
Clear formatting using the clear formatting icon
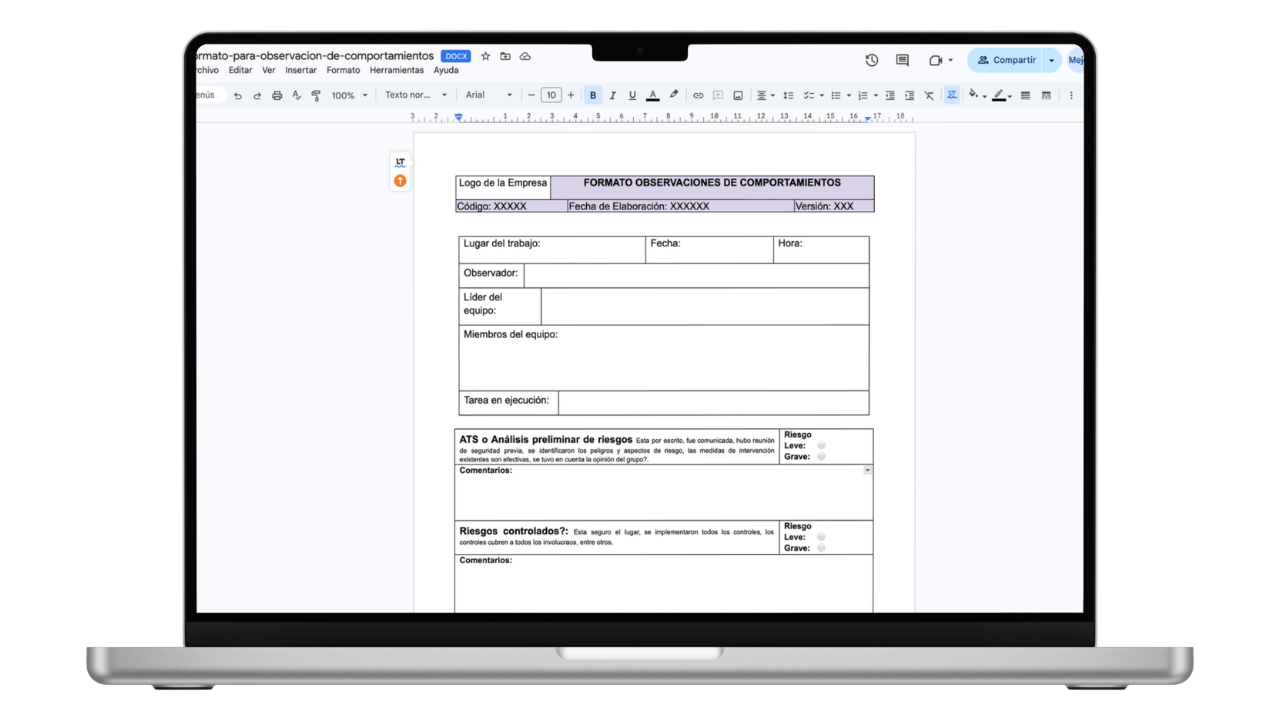point(928,95)
